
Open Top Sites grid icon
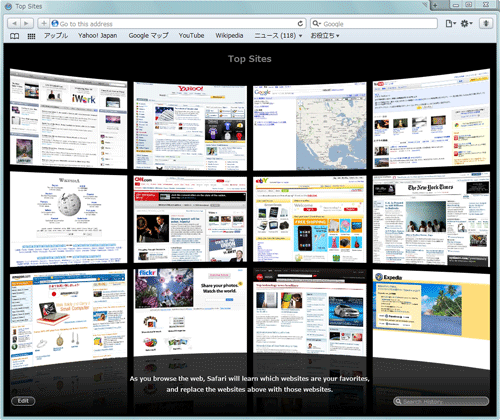pos(31,36)
